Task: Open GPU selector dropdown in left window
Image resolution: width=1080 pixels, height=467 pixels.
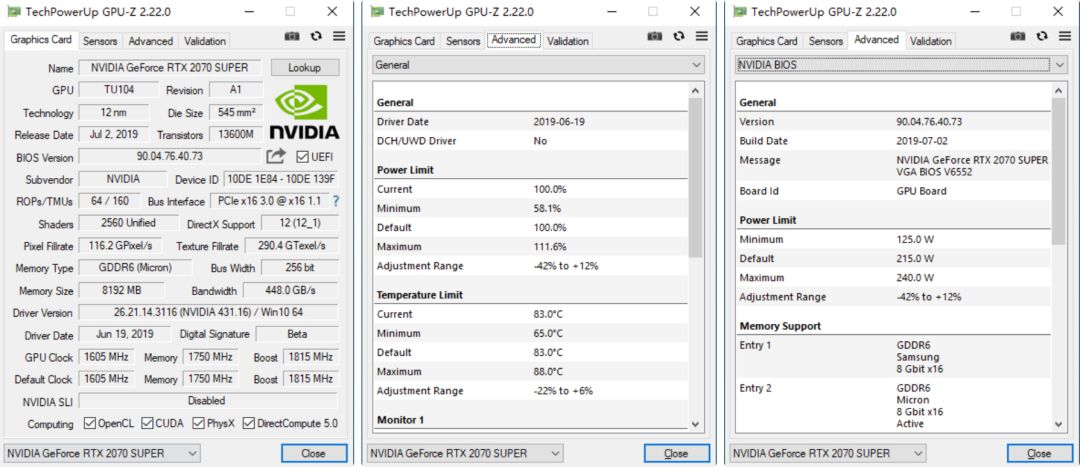Action: pos(101,453)
